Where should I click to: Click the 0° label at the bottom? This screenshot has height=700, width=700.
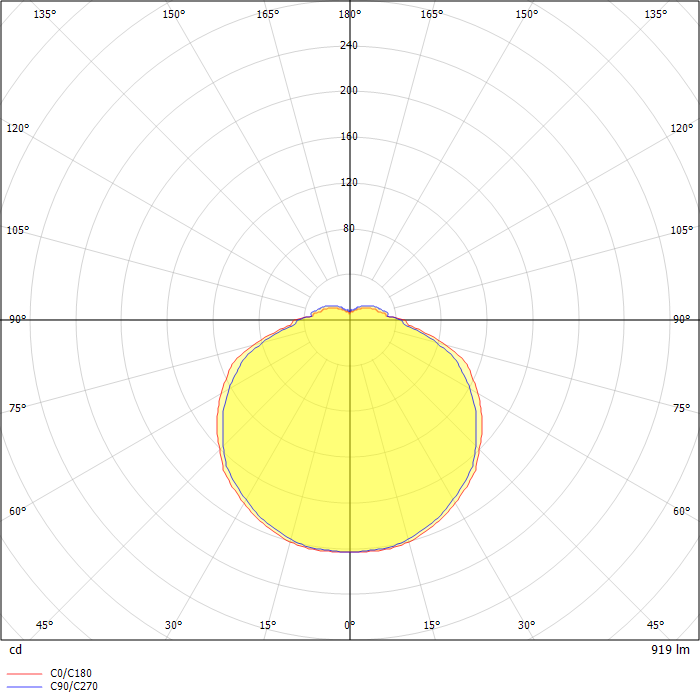[349, 625]
